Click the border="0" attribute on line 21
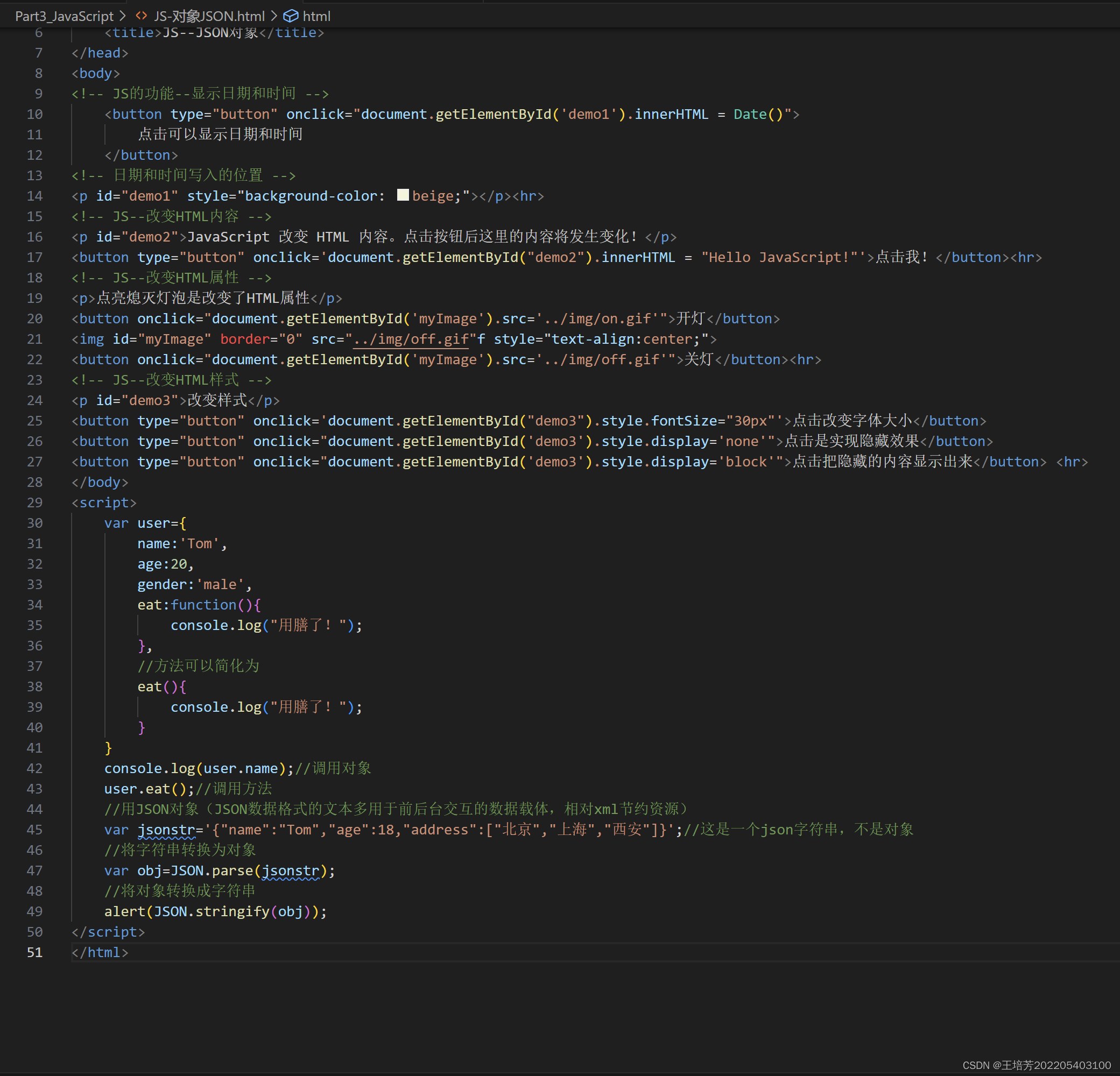 (261, 339)
